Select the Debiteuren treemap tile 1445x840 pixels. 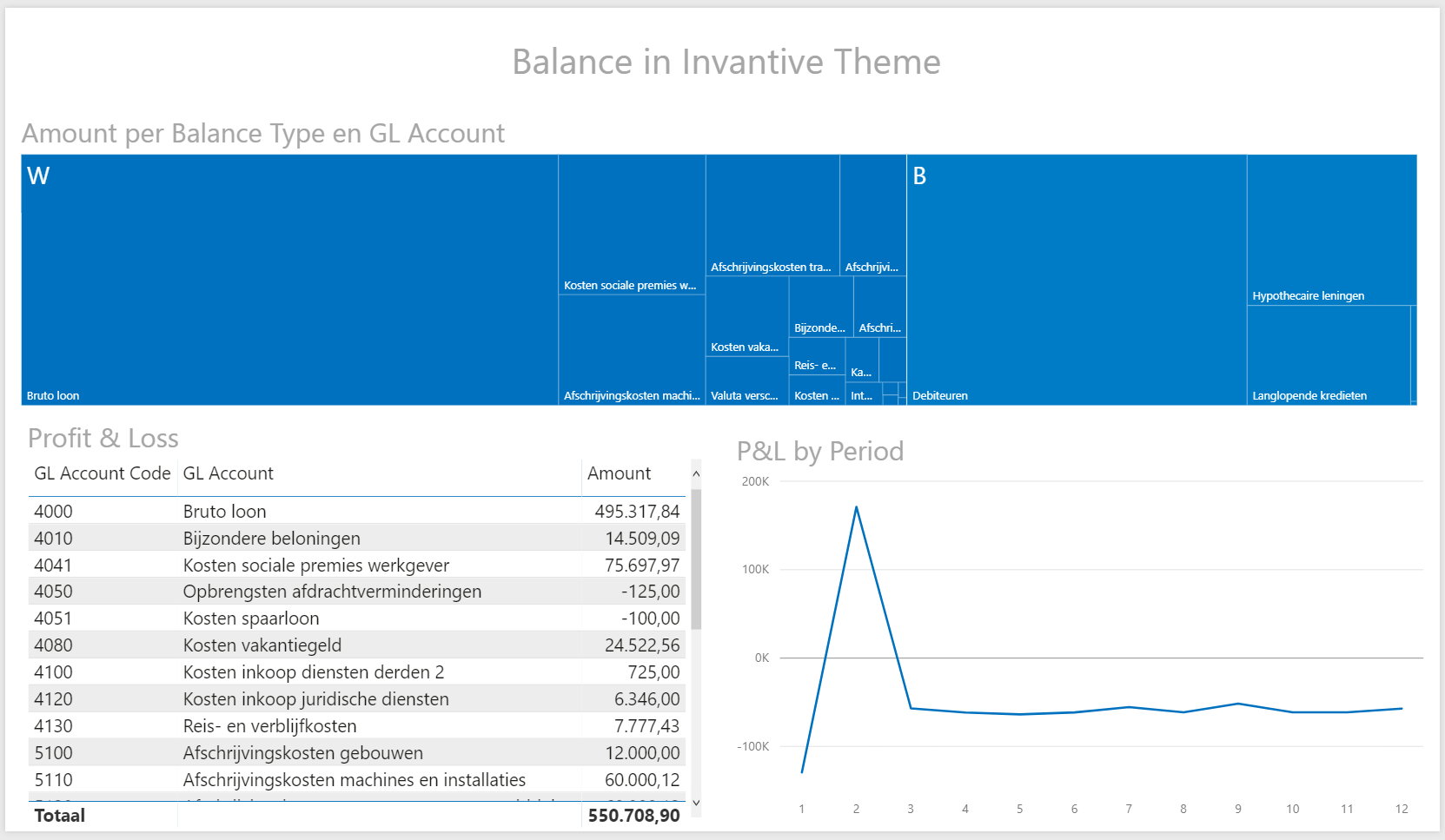click(x=1077, y=280)
